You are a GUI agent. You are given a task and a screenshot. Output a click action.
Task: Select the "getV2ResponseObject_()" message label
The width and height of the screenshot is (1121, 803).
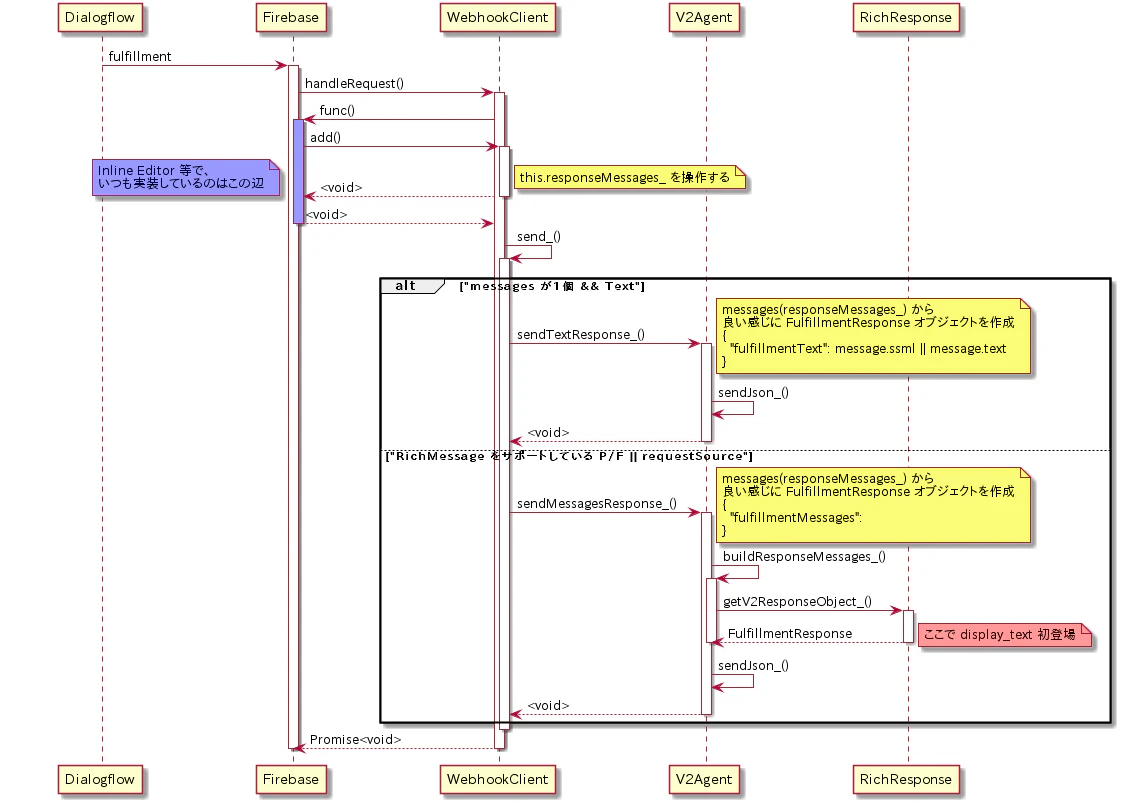pyautogui.click(x=797, y=602)
